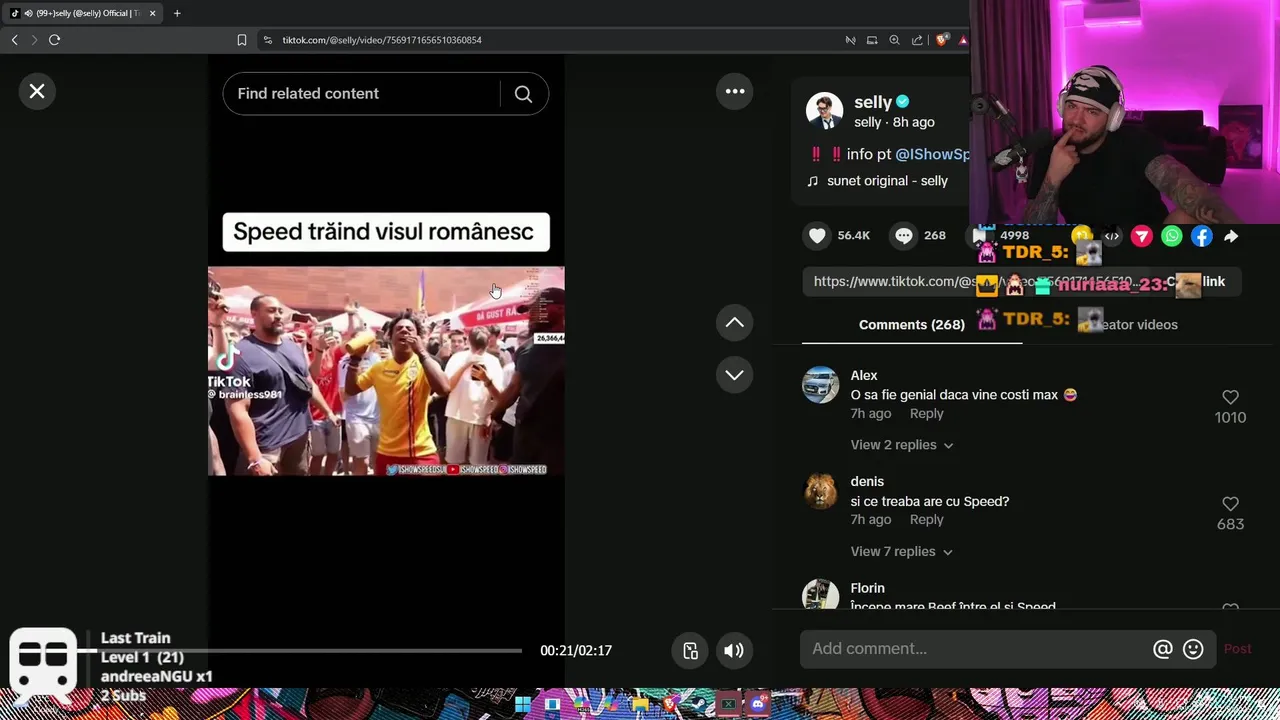
Task: Open Alex's commenter avatar
Action: 821,385
